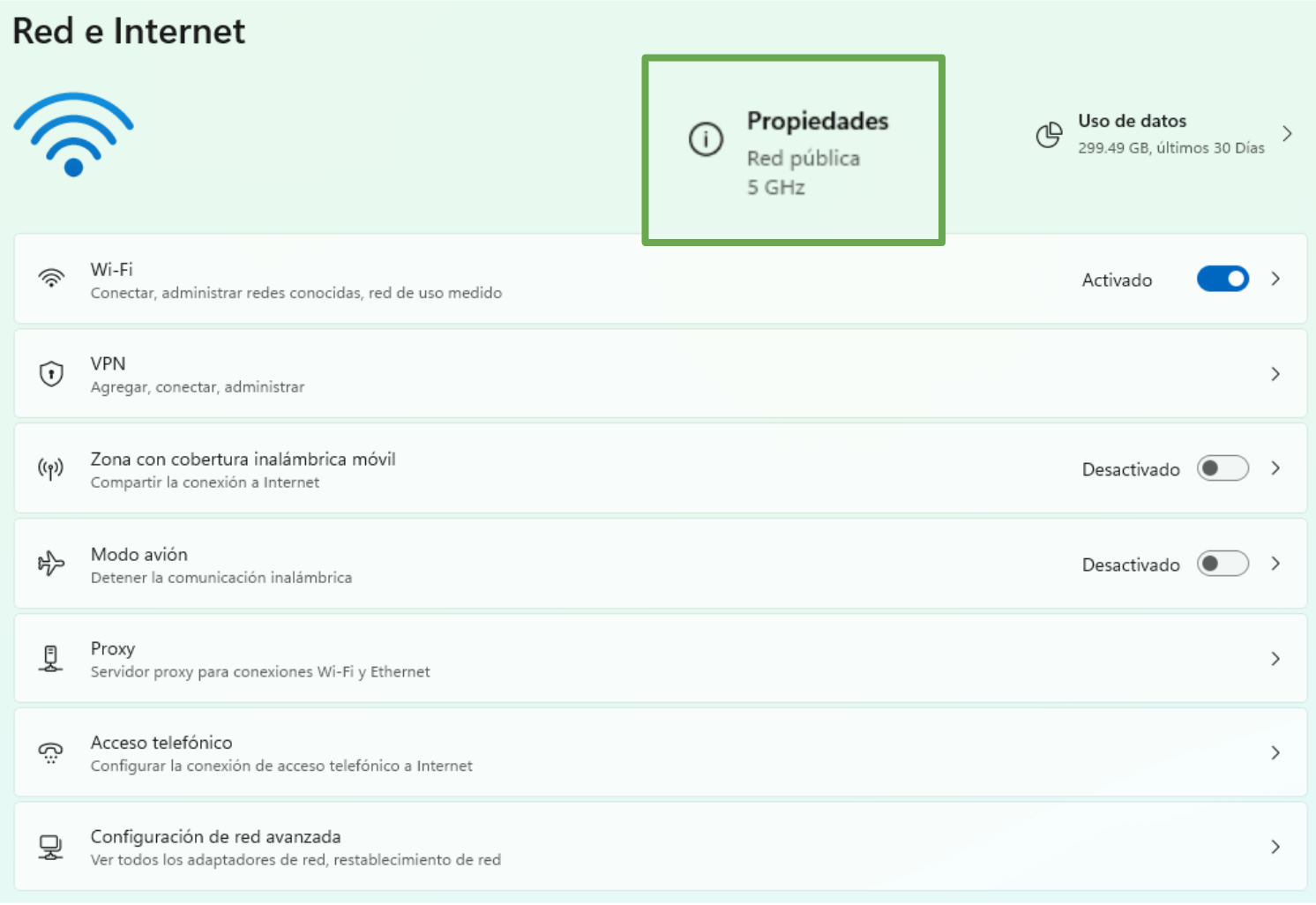Click the Propiedades Red pública link

[804, 159]
